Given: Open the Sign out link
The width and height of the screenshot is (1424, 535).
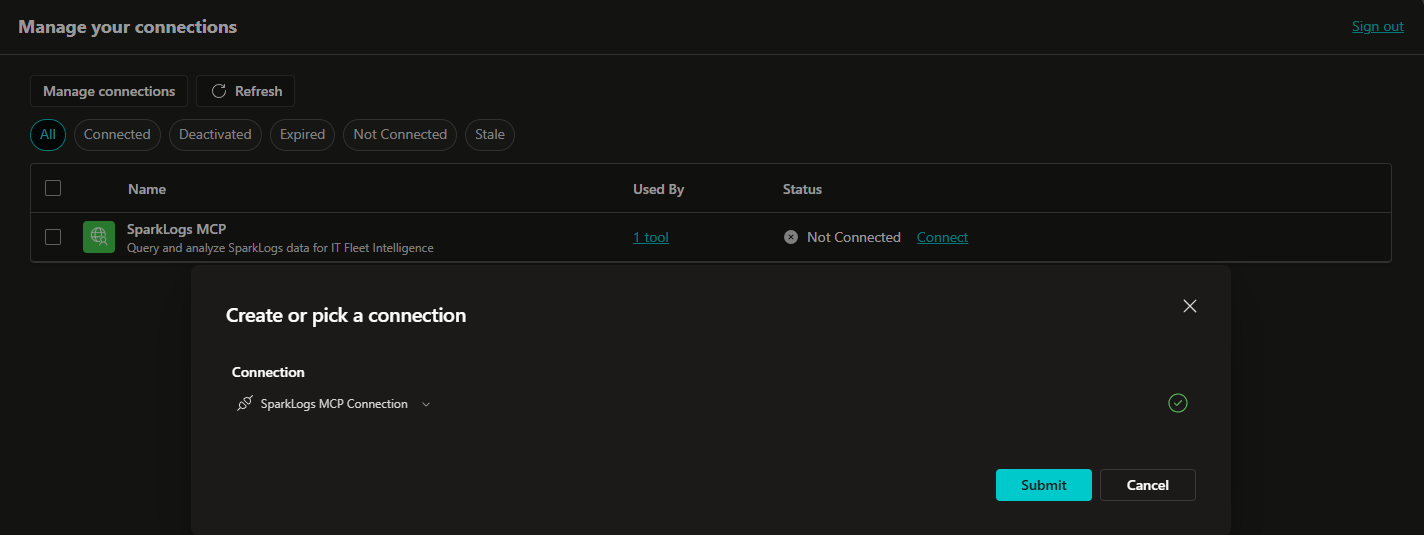Looking at the screenshot, I should coord(1378,26).
